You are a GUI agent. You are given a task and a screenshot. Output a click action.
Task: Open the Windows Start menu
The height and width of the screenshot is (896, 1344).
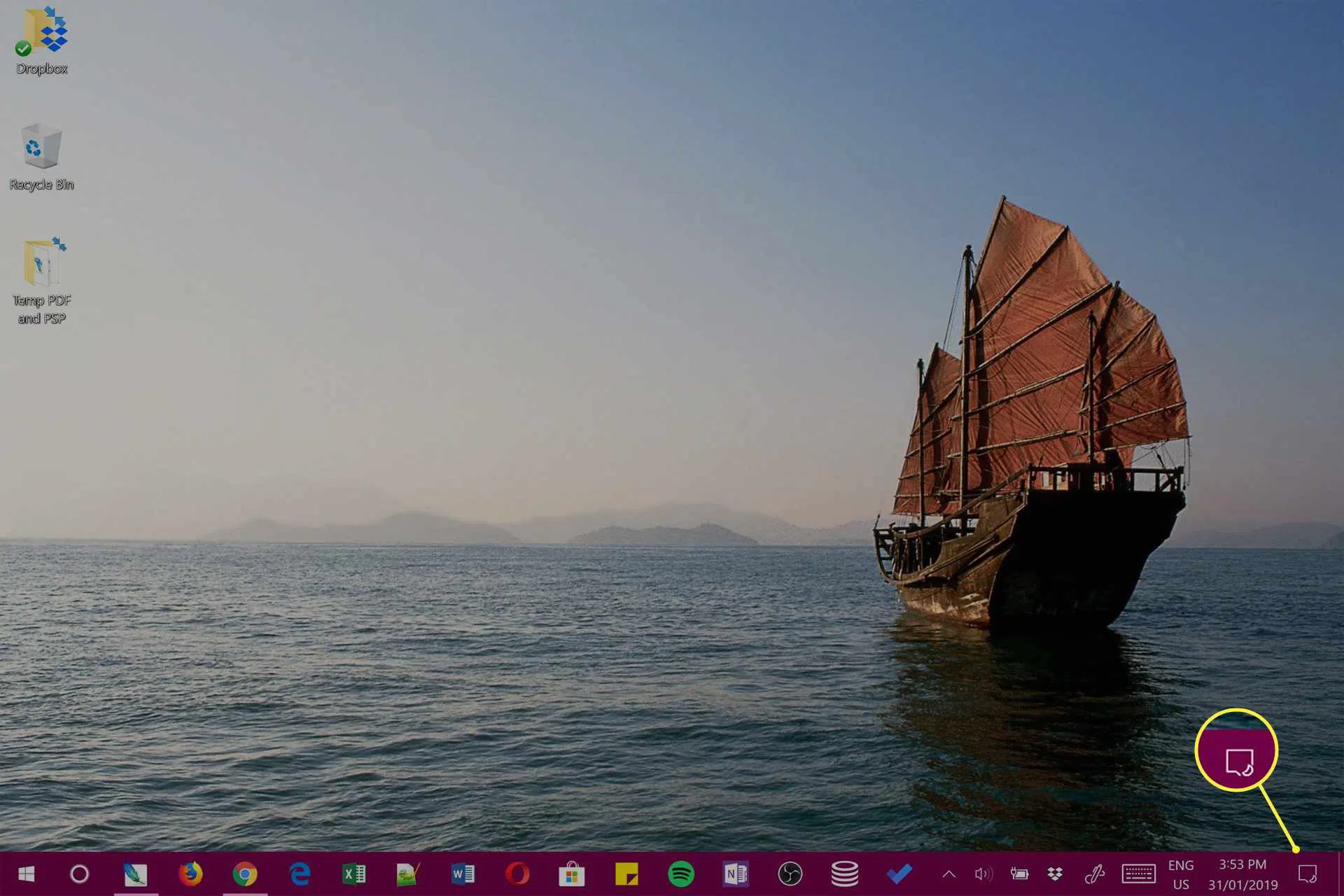[x=27, y=874]
